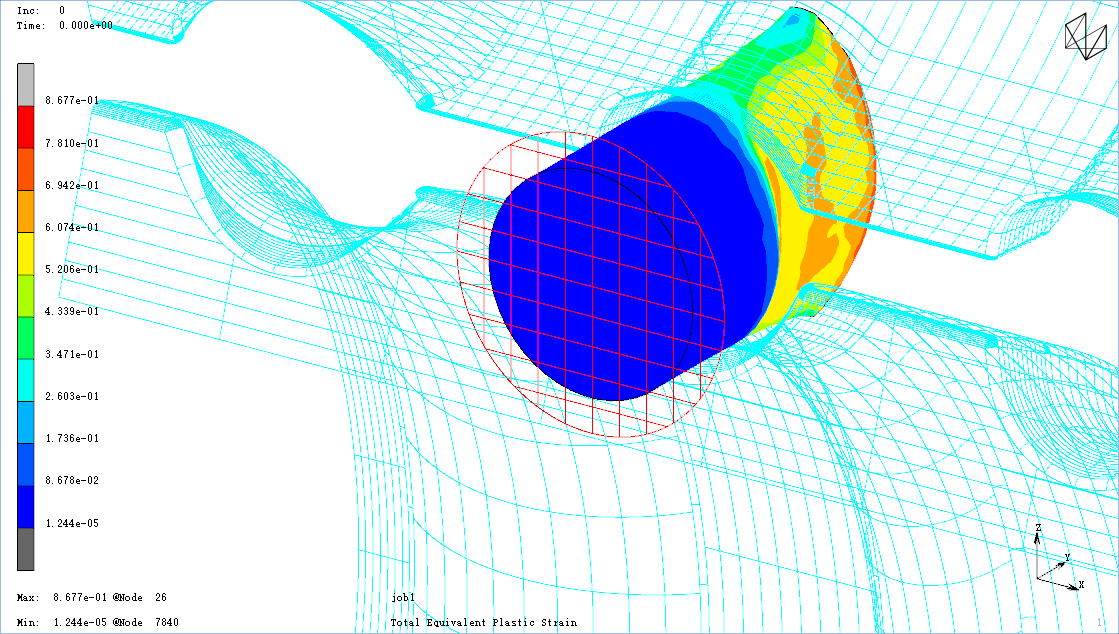
Task: Select the legend value "1.244e-05" beside the color bar
Action: tap(72, 524)
